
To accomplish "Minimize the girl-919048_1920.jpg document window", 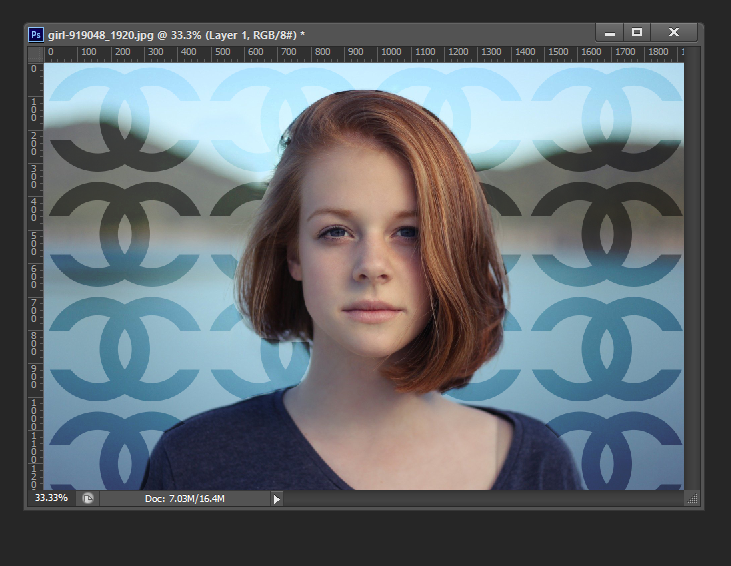I will (609, 33).
